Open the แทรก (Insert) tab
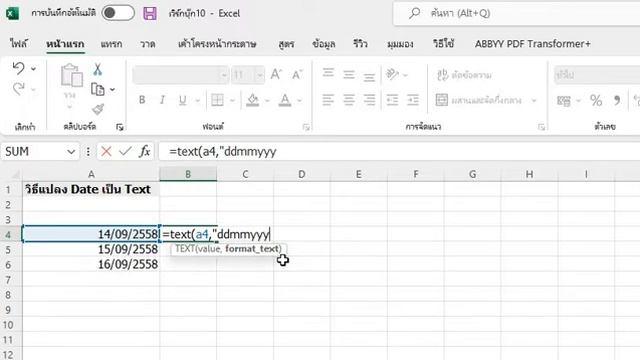 (111, 44)
